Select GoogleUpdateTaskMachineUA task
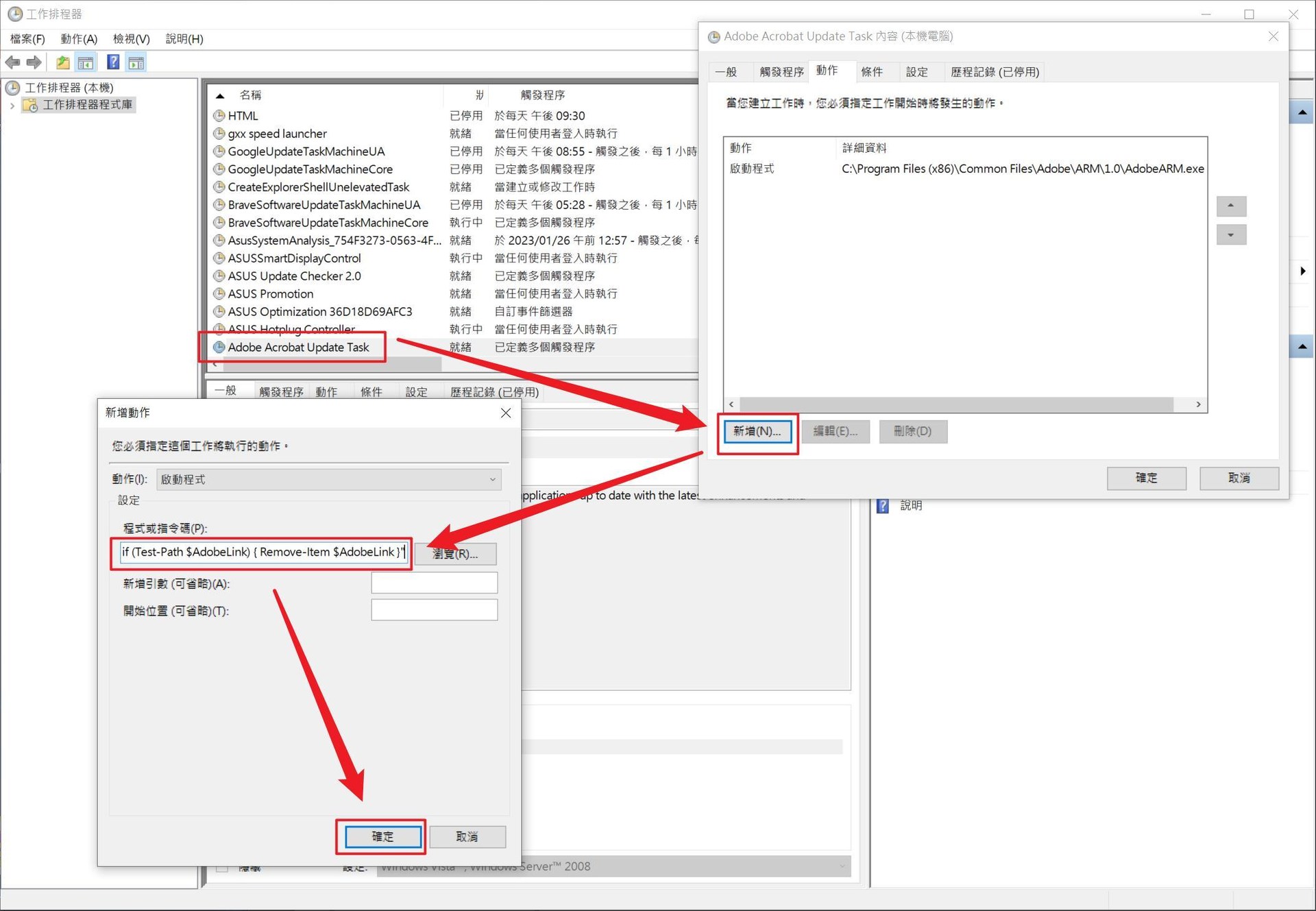Screen dimensions: 1316x911 (x=452, y=151)
